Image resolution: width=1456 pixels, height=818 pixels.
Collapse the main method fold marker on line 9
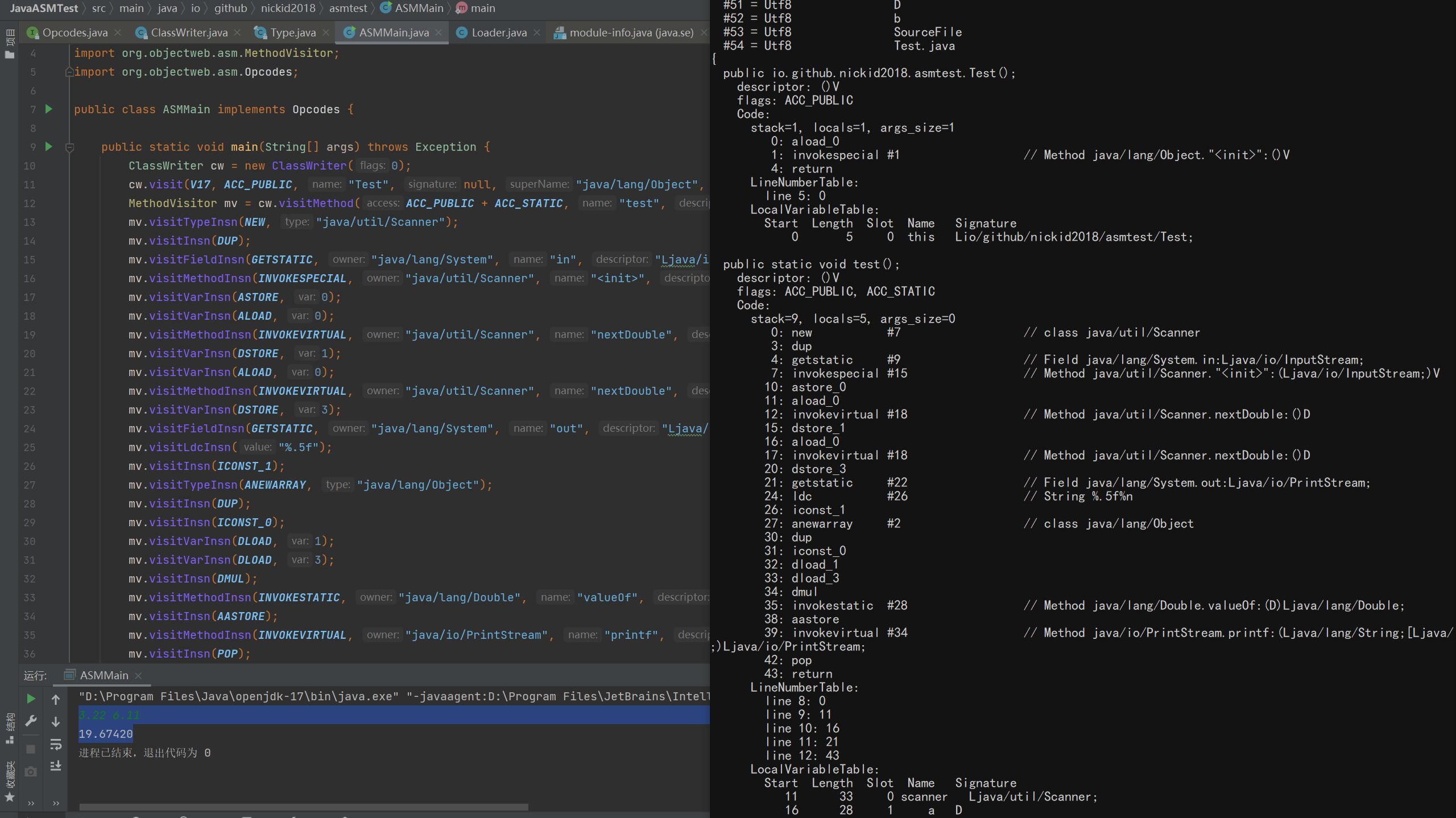point(69,147)
